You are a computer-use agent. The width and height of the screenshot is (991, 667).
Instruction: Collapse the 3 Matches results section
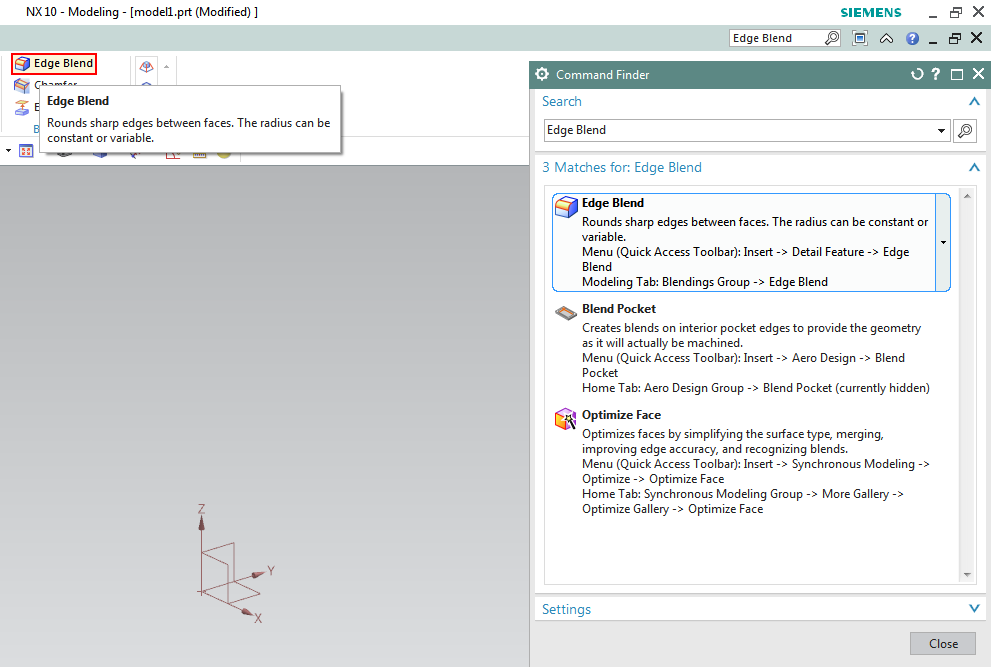click(x=975, y=168)
